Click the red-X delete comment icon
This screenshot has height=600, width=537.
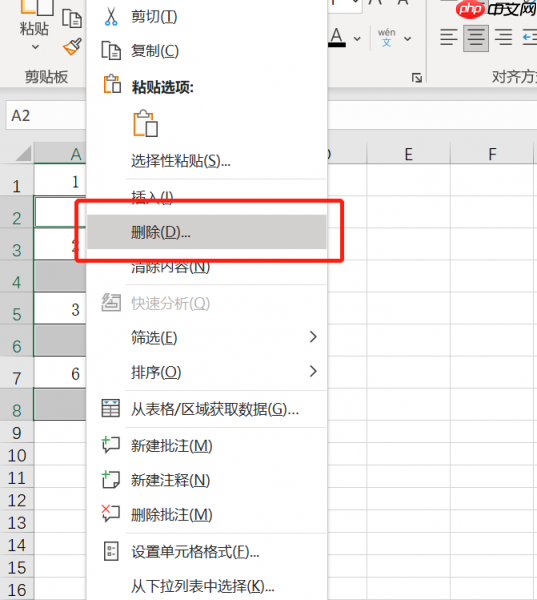[x=111, y=514]
